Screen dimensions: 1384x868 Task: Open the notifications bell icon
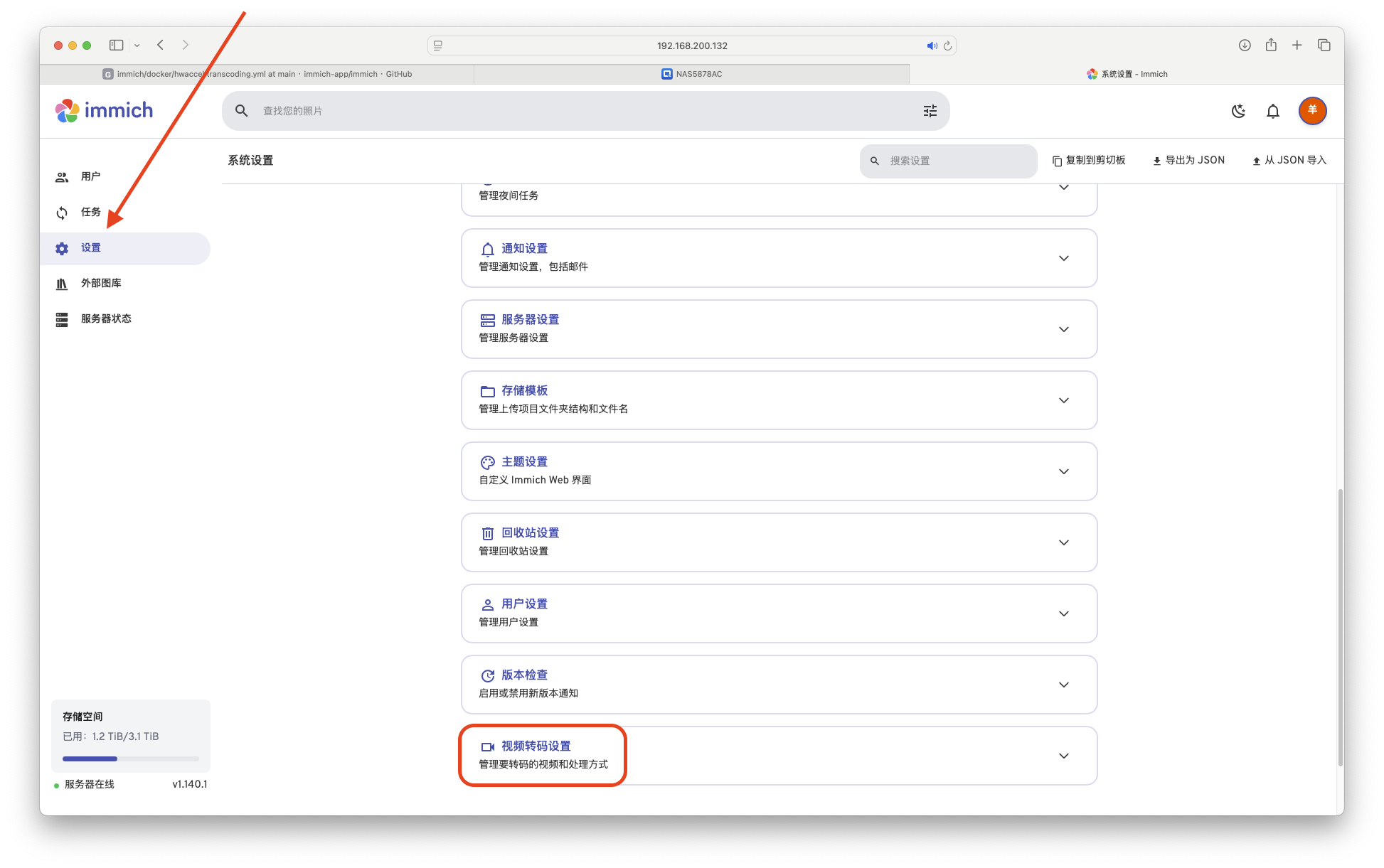click(1272, 111)
